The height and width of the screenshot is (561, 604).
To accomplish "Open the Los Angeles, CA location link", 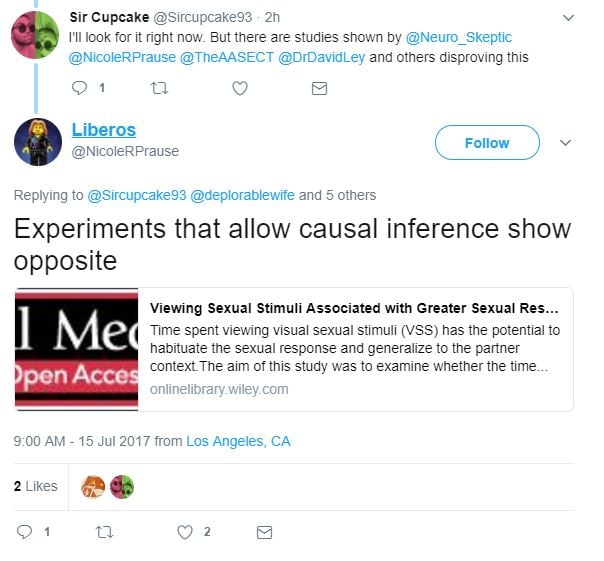I will coord(238,441).
